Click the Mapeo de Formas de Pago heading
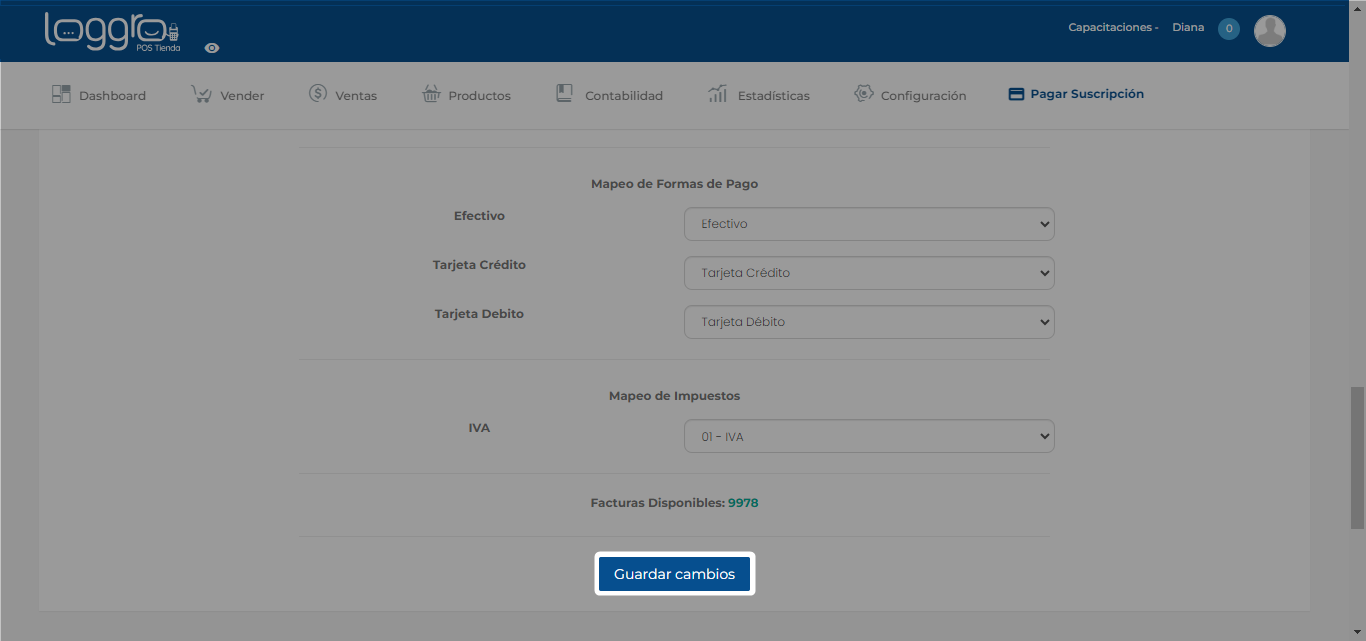This screenshot has width=1366, height=641. click(674, 184)
